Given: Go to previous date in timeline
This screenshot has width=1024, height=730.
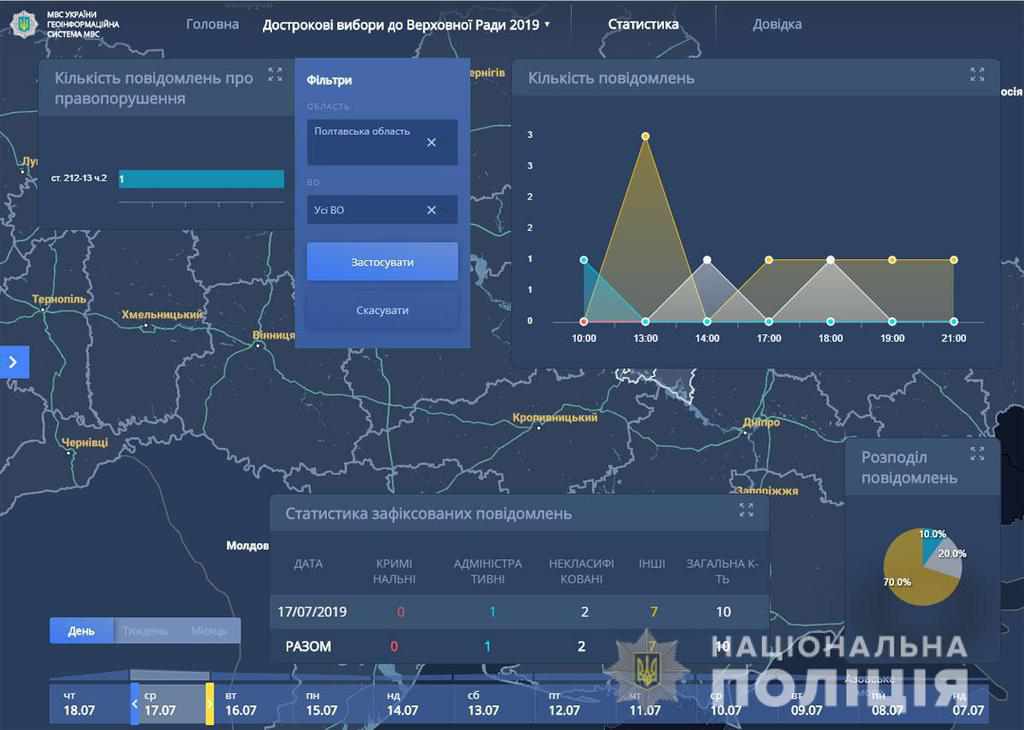Looking at the screenshot, I should tap(136, 704).
